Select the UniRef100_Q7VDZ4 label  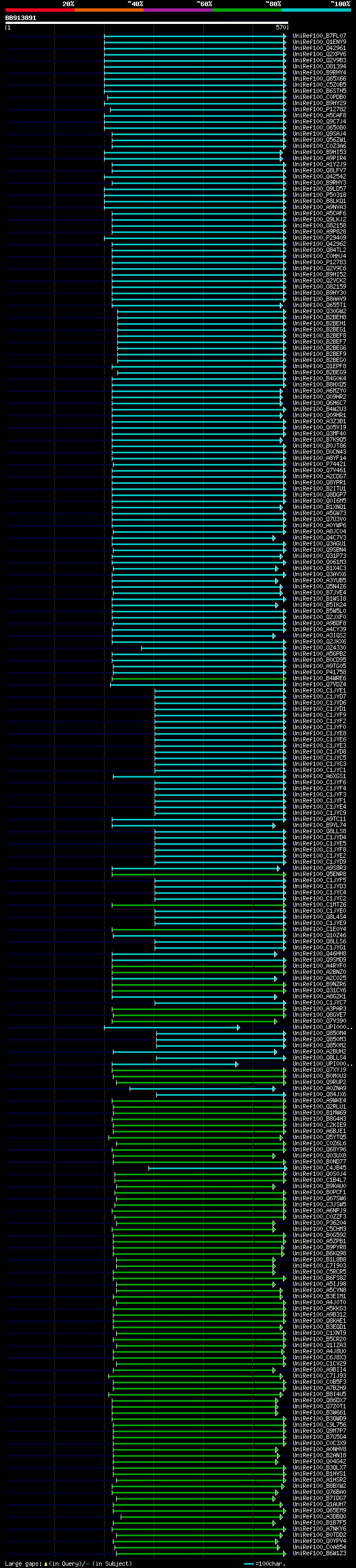coord(319,685)
